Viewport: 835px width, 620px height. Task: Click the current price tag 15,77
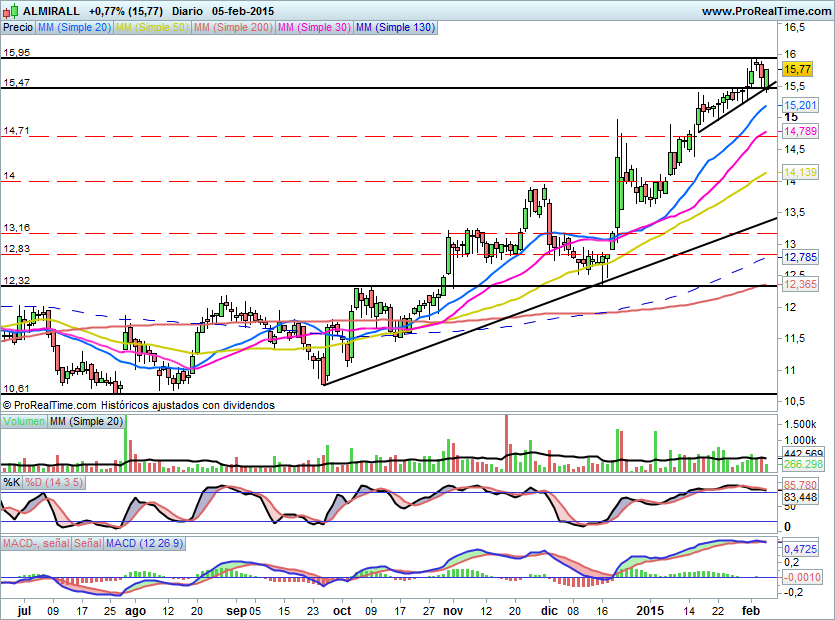(x=797, y=69)
